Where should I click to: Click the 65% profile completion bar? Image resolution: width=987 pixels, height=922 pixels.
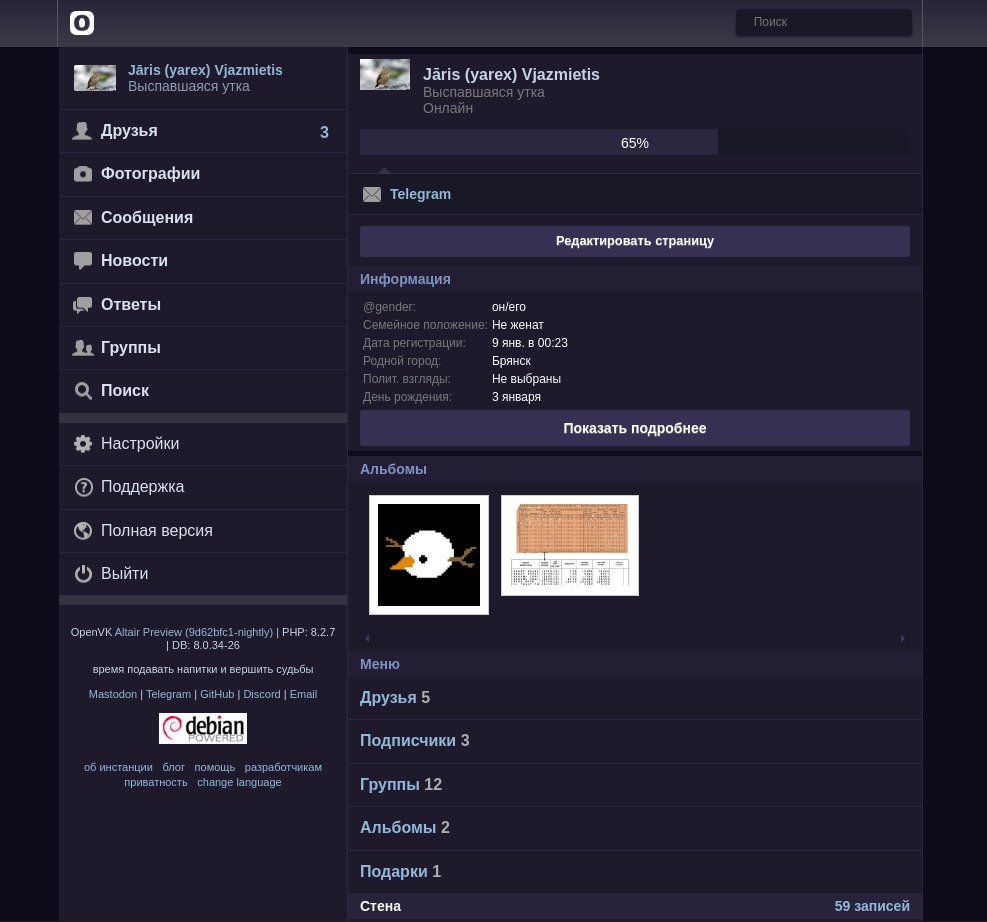click(x=634, y=142)
